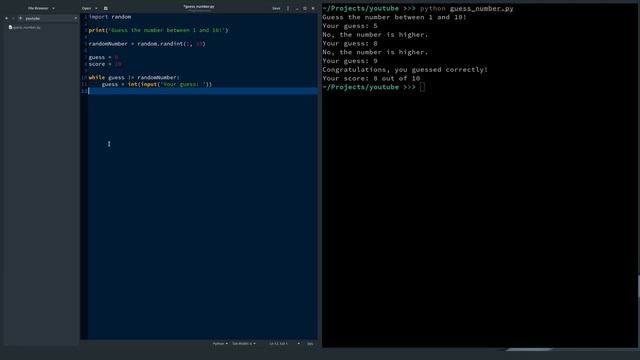Click the Open button in gedit
Screen dimensions: 640x360
tap(86, 8)
